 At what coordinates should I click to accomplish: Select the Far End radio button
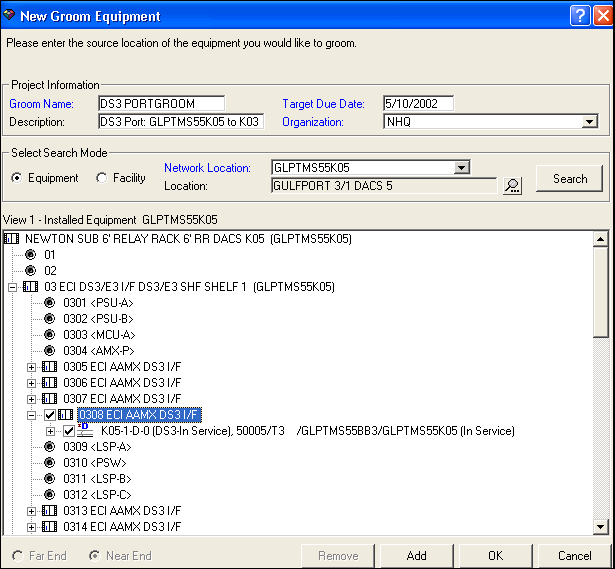click(17, 556)
